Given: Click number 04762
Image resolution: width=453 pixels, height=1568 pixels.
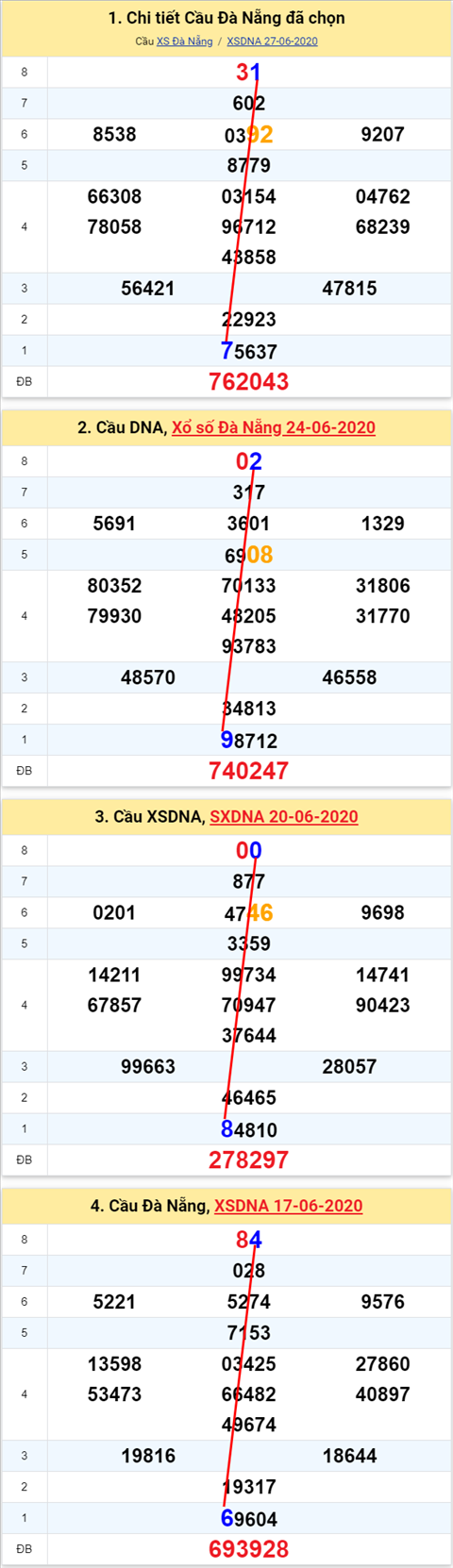Looking at the screenshot, I should point(383,197).
